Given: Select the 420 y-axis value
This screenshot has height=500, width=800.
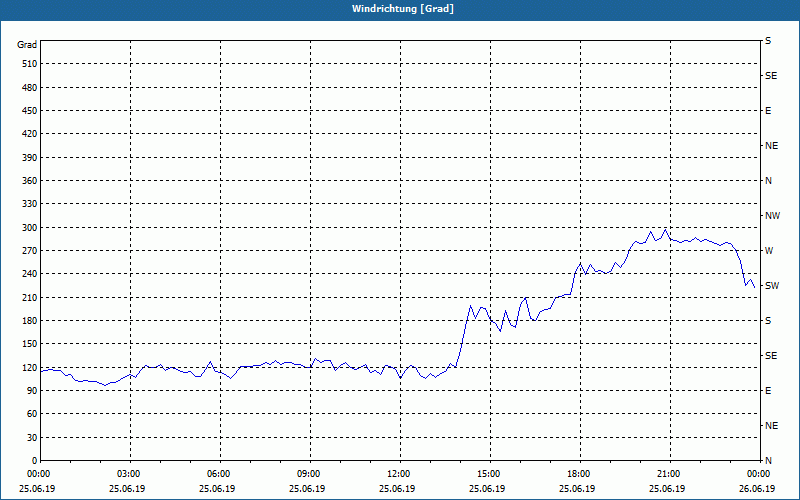Looking at the screenshot, I should pos(30,134).
